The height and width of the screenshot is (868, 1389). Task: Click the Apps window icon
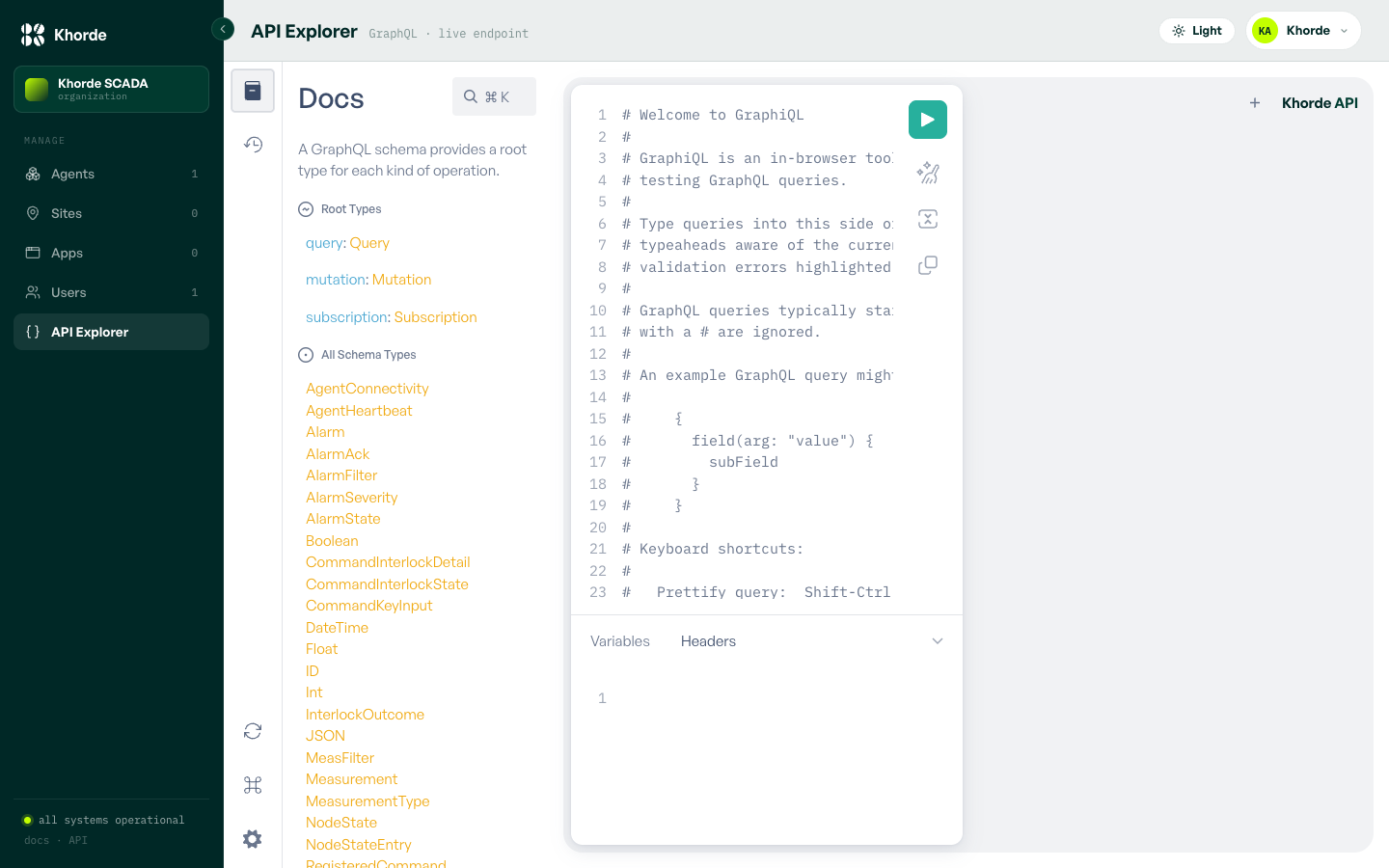point(33,253)
